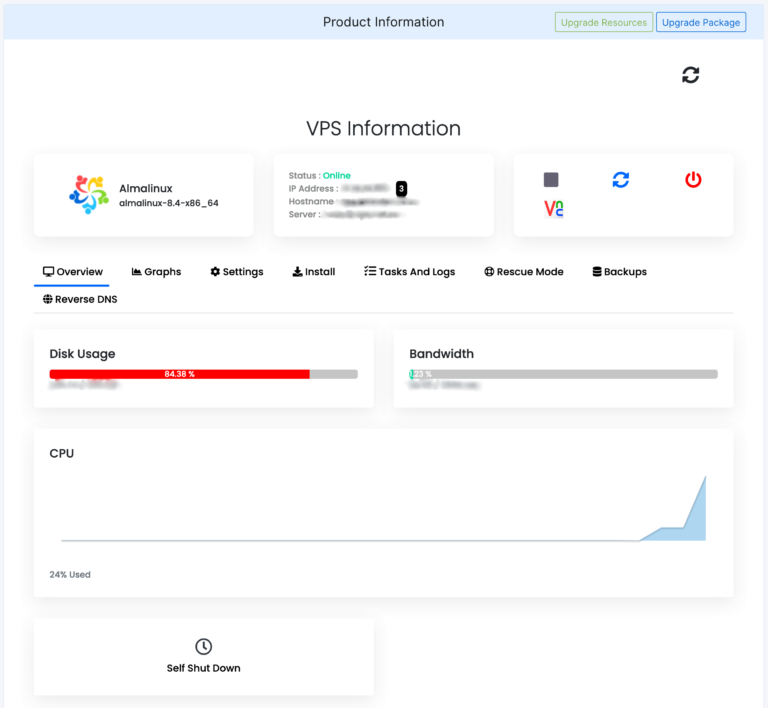Click the blue restart VPS icon
Viewport: 768px width, 708px height.
tap(621, 180)
